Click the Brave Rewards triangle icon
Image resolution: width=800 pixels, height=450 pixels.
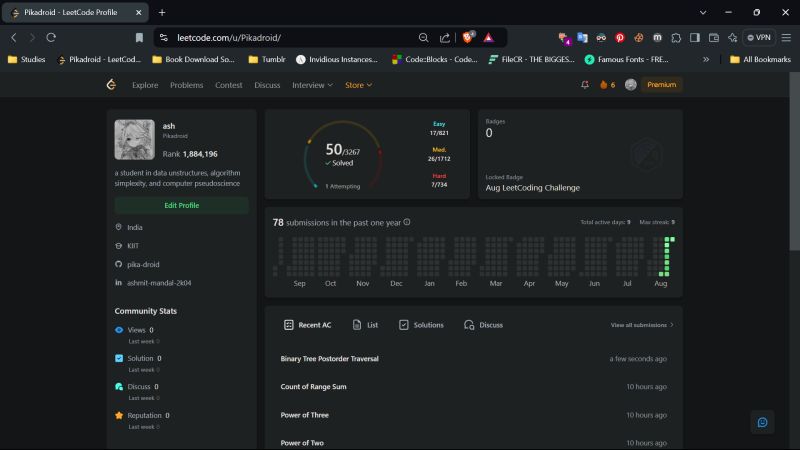click(488, 37)
